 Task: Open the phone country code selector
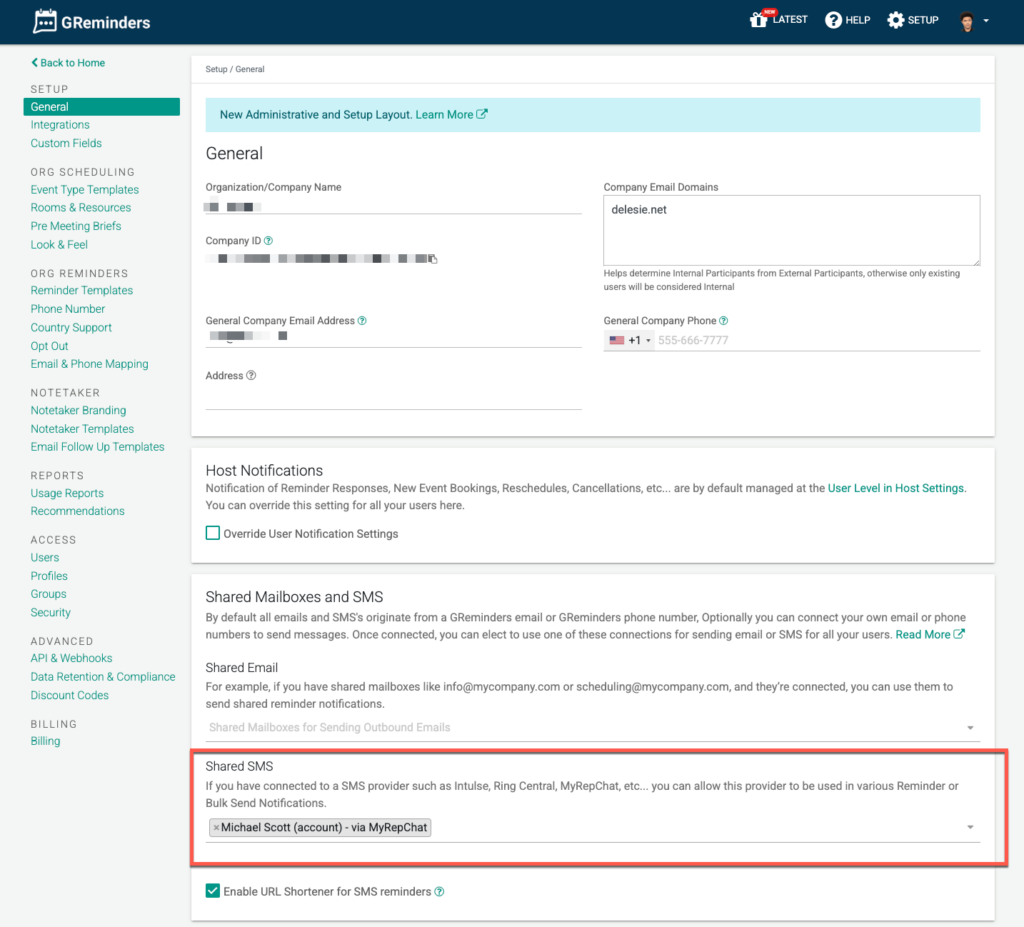[629, 340]
